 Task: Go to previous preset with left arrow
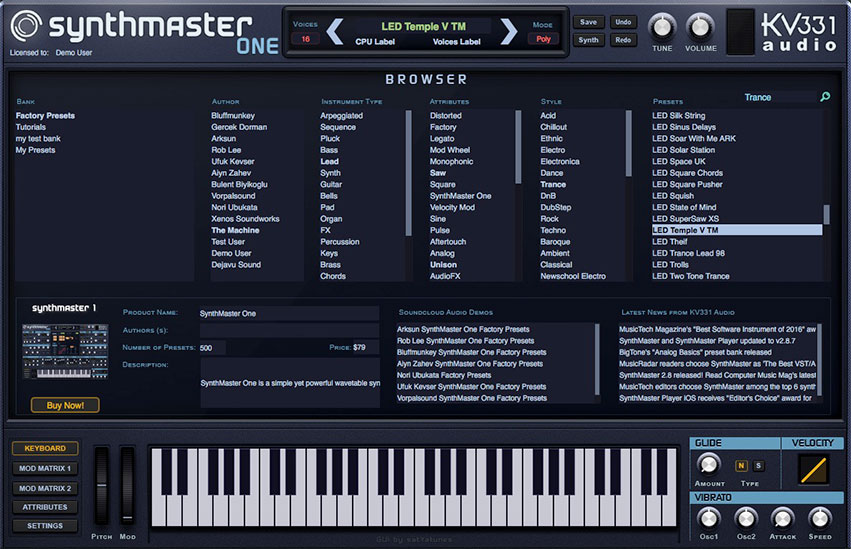pyautogui.click(x=335, y=32)
